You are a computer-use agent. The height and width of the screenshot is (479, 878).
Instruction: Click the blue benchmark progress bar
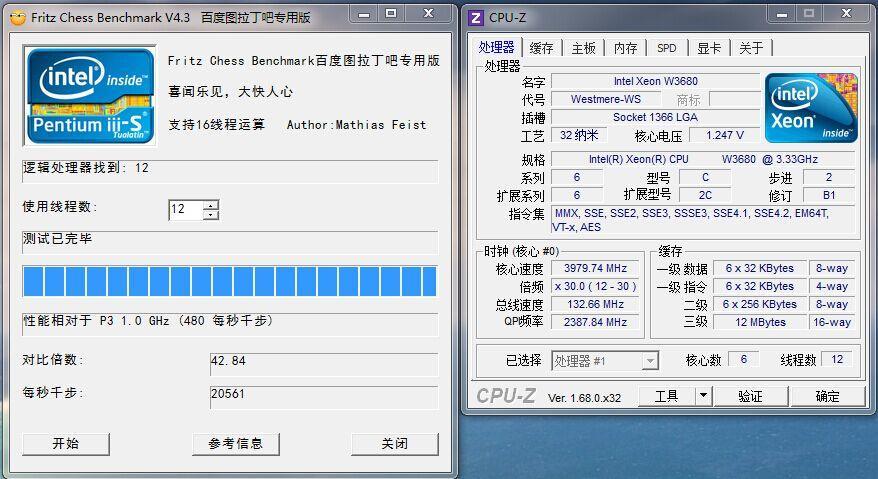click(230, 281)
